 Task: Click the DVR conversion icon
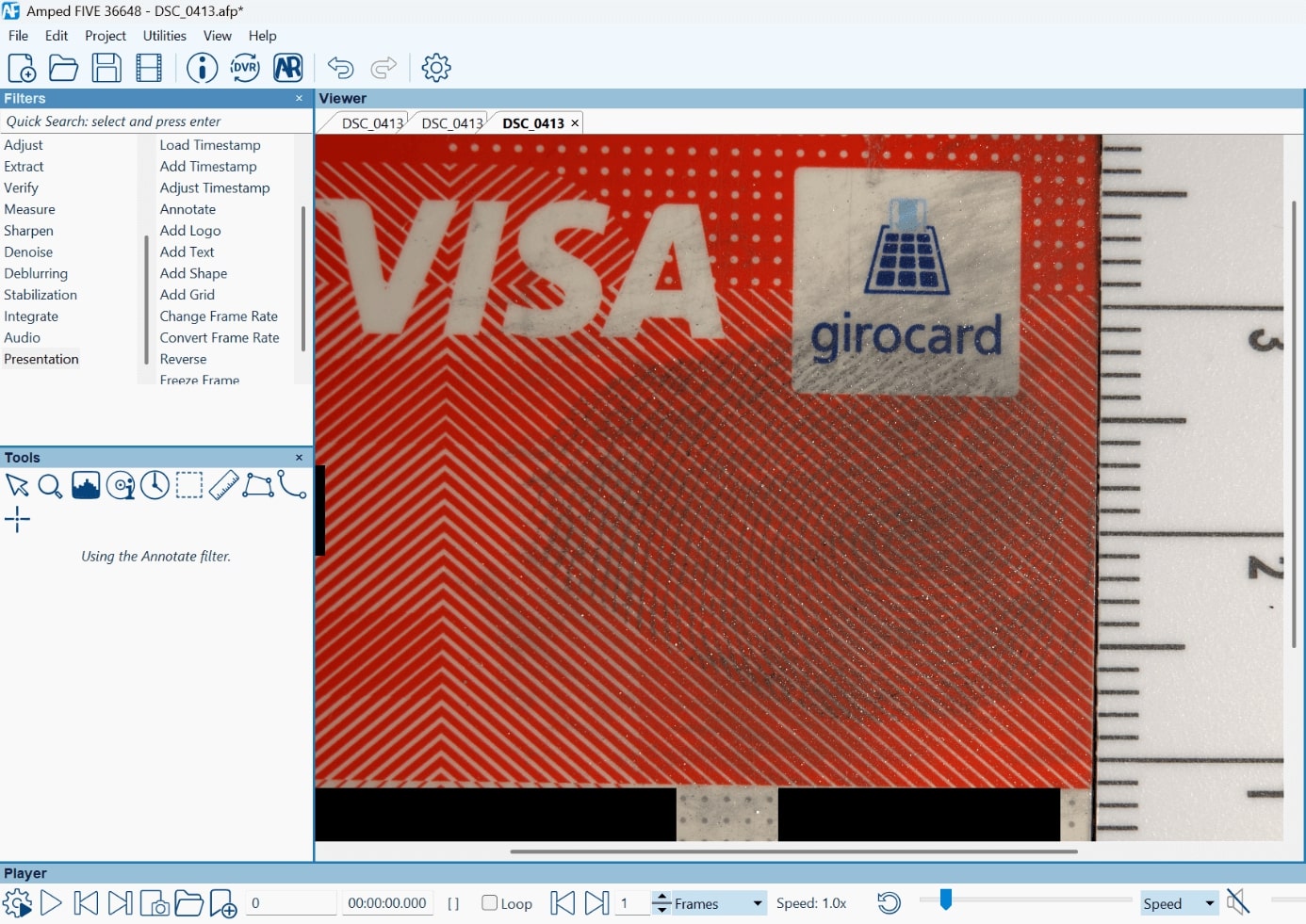[x=245, y=68]
